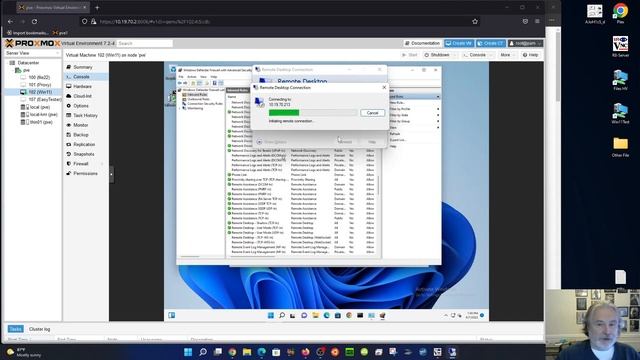This screenshot has height=360, width=640.
Task: Click the Firewall shield icon entry
Action: pos(69,164)
